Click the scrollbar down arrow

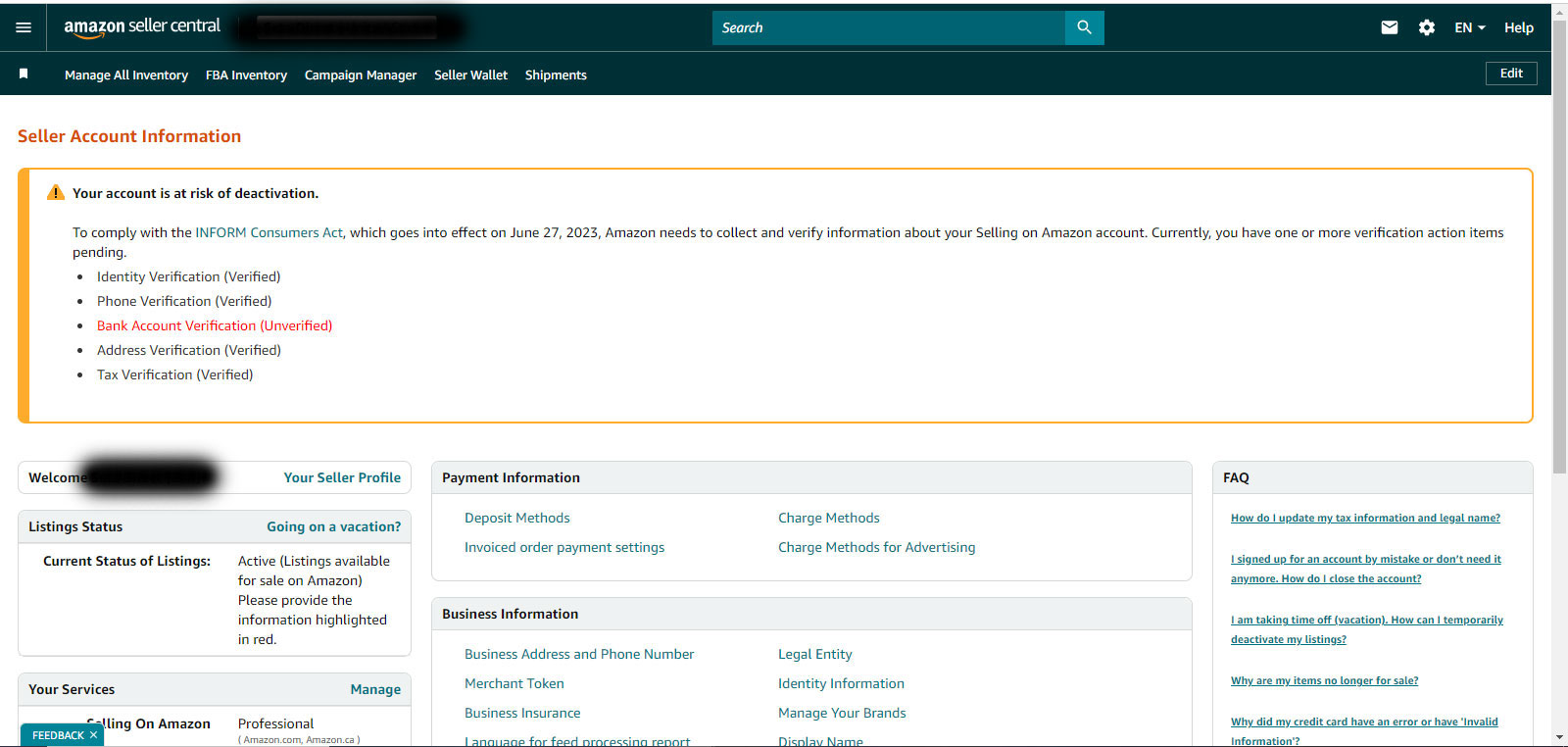tap(1559, 737)
